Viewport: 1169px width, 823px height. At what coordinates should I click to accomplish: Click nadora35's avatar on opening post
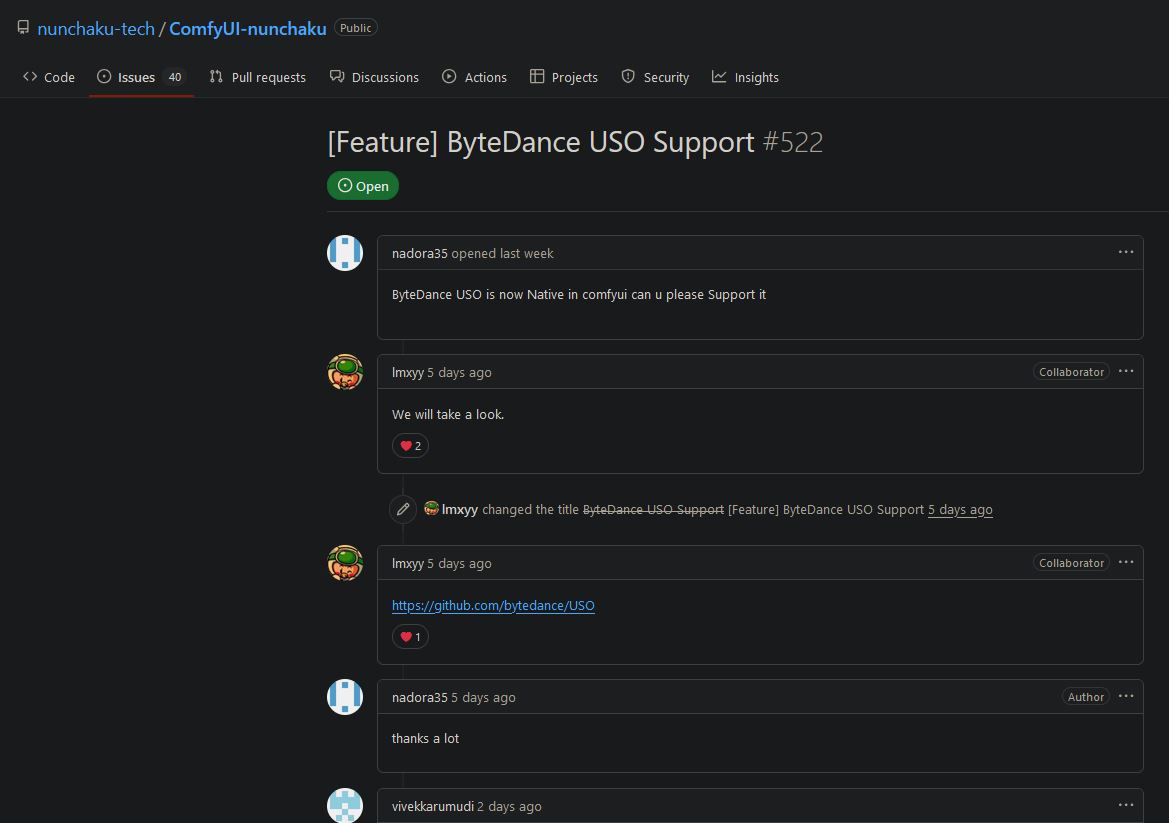pos(345,253)
